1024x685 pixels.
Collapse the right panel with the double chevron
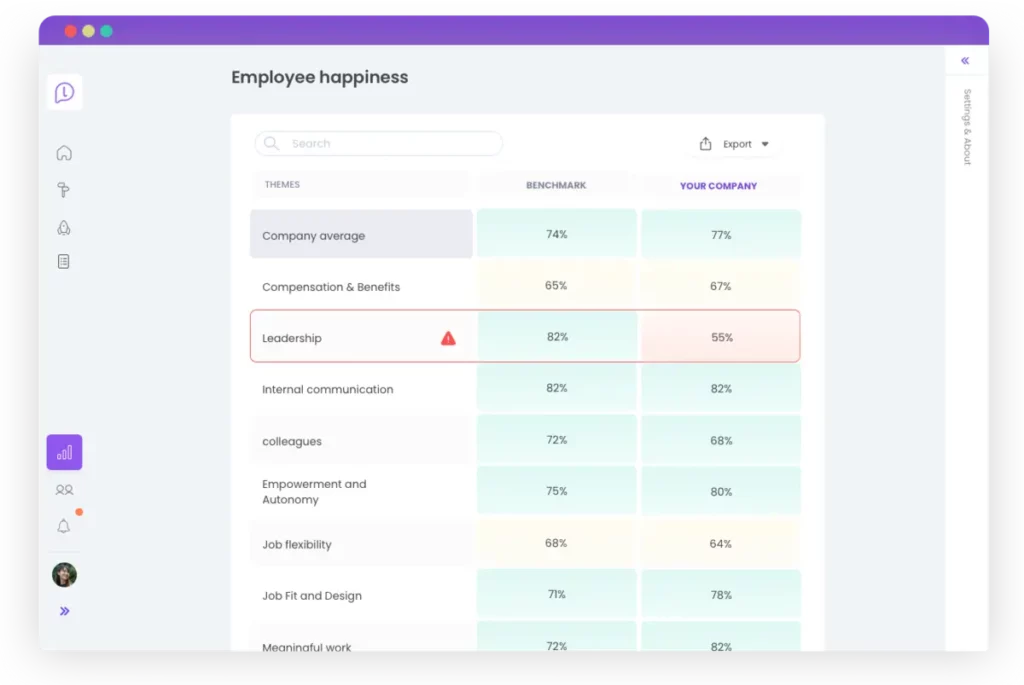pyautogui.click(x=964, y=60)
